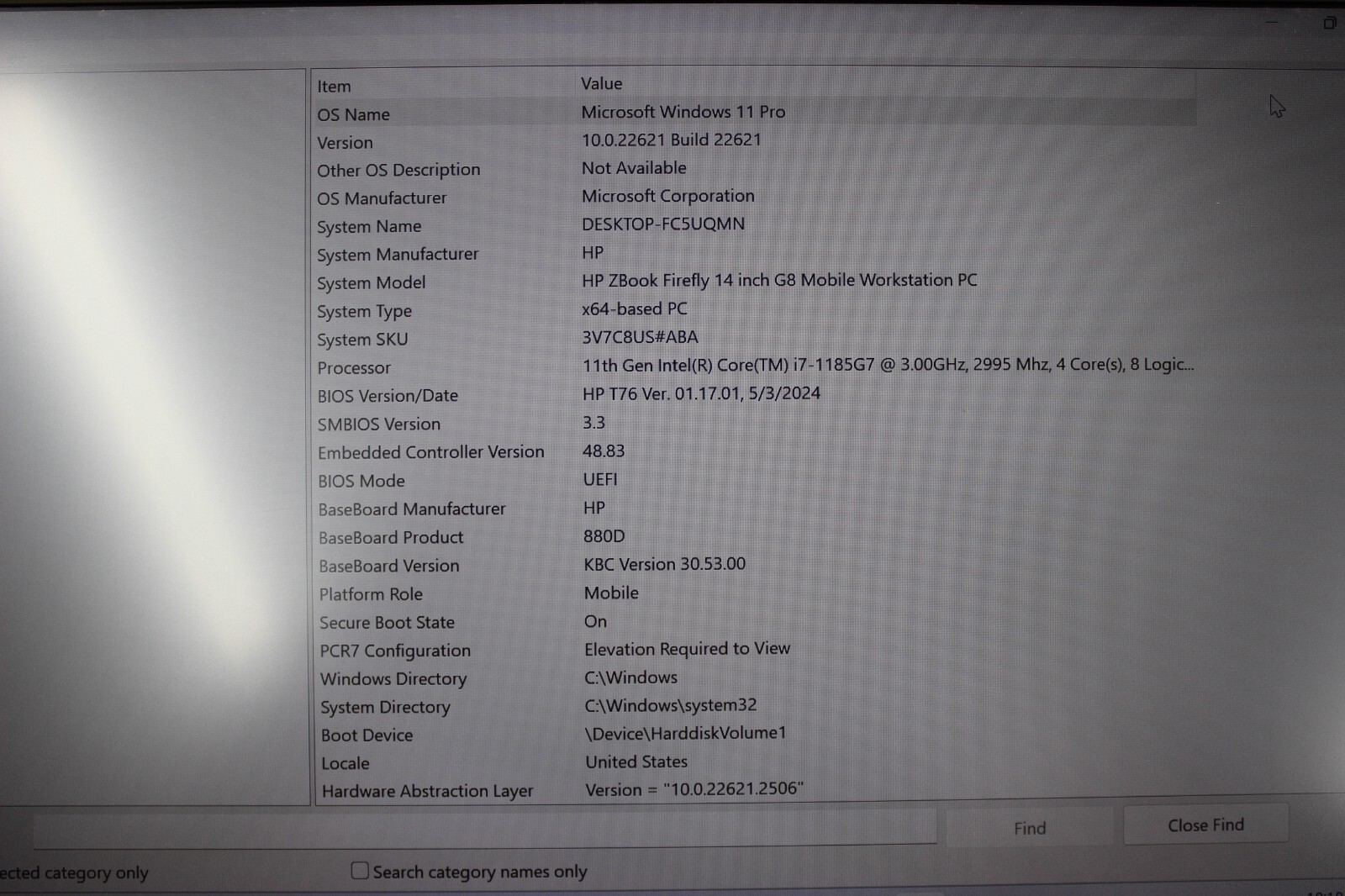Click value x64-based PC
This screenshot has width=1345, height=896.
point(635,308)
